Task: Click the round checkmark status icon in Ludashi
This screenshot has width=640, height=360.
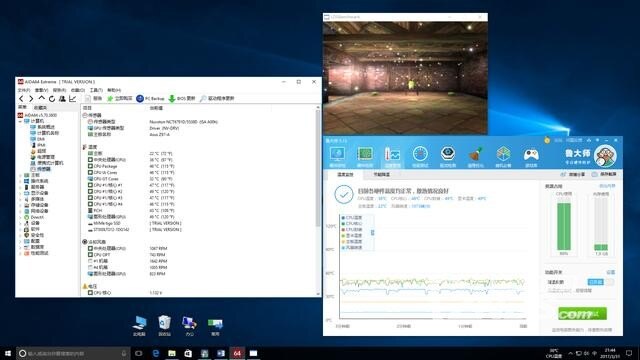Action: coord(344,195)
